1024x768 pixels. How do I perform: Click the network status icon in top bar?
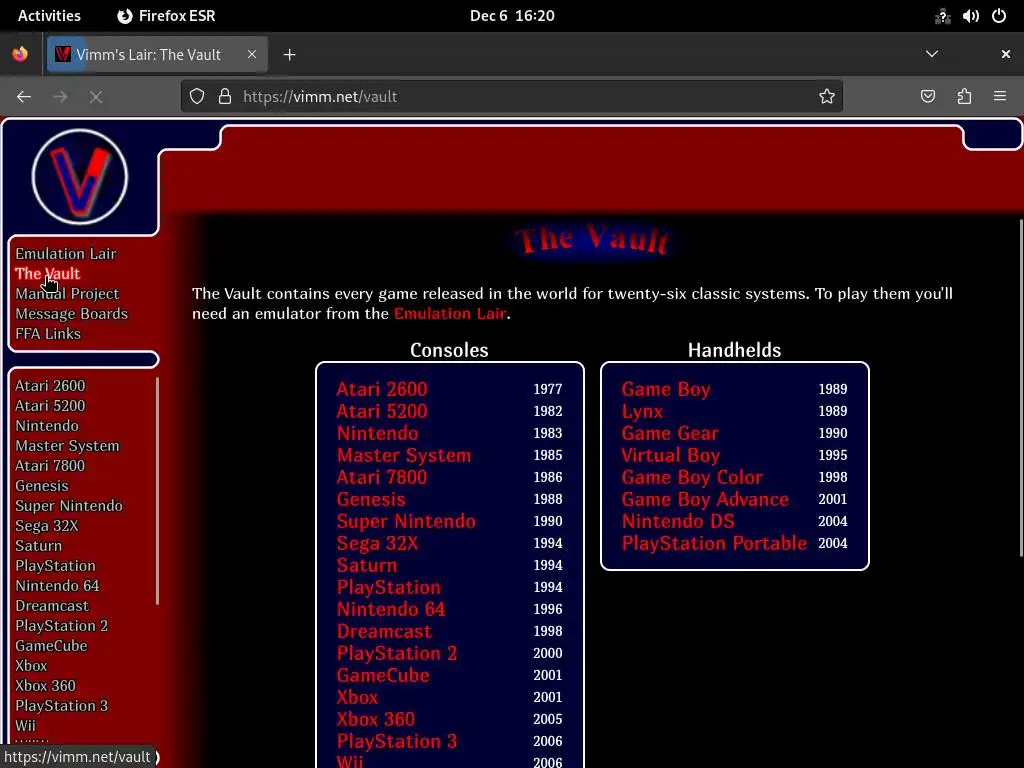942,16
